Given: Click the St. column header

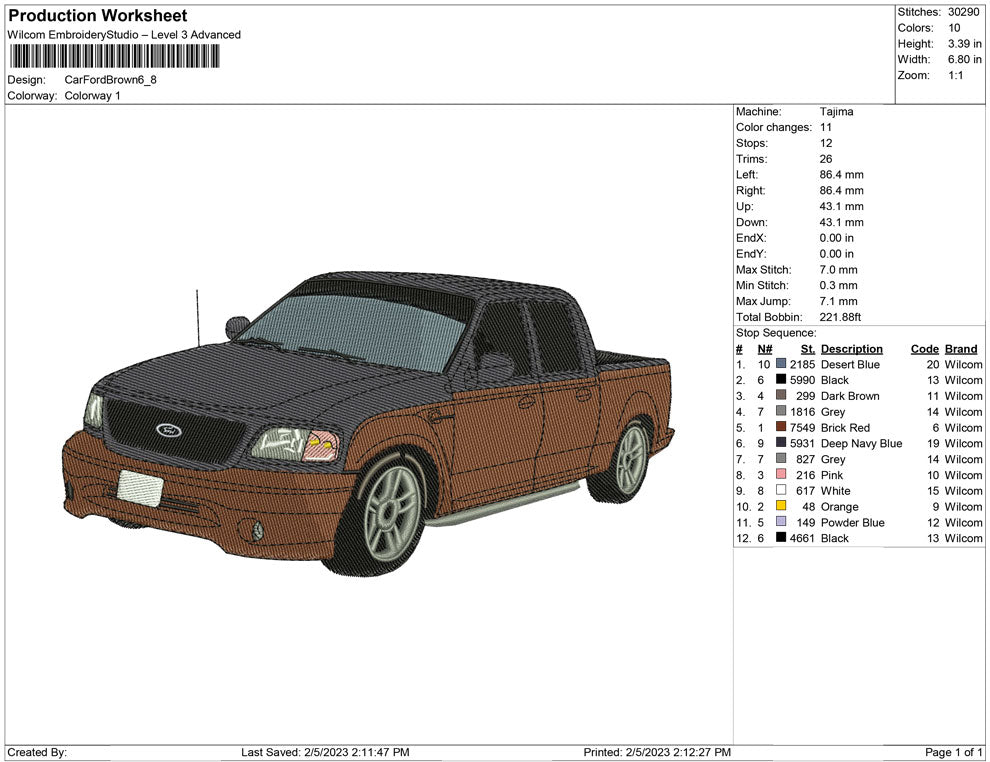Looking at the screenshot, I should pos(808,349).
